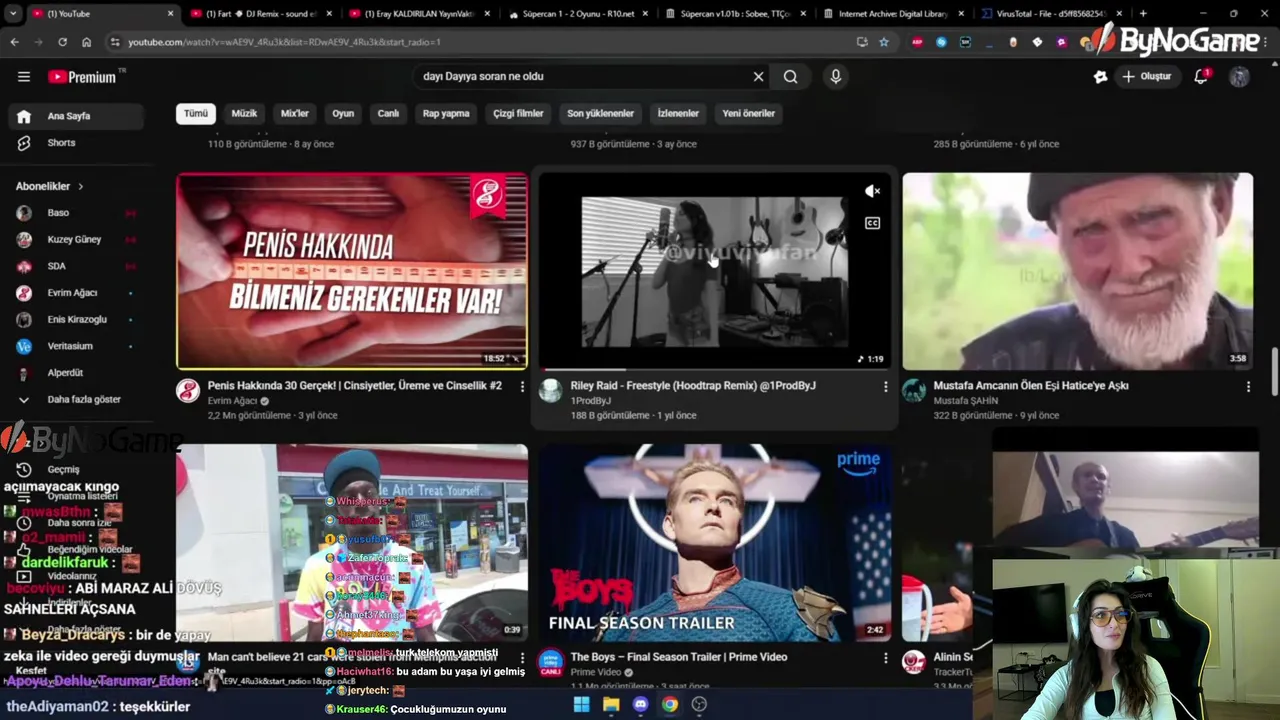Open more options for Penis Hakkında video
This screenshot has height=720, width=1280.
point(522,386)
